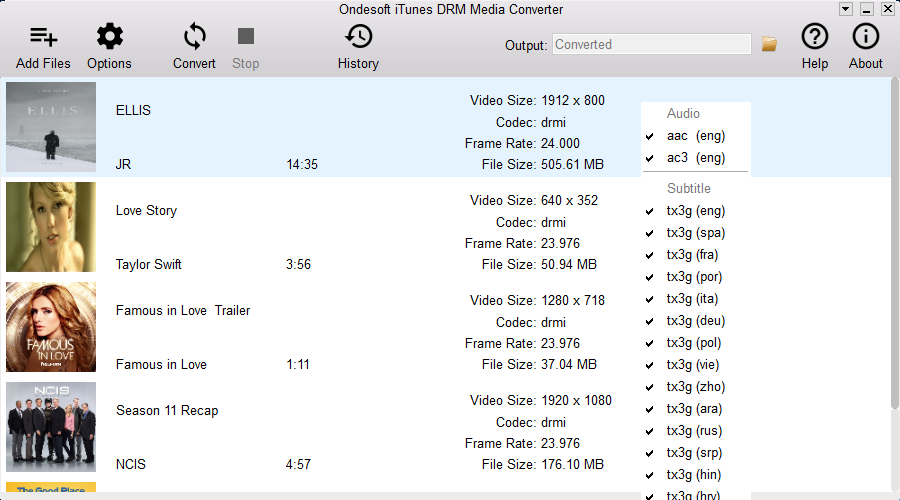The height and width of the screenshot is (500, 900).
Task: Open the History clock icon
Action: point(358,38)
